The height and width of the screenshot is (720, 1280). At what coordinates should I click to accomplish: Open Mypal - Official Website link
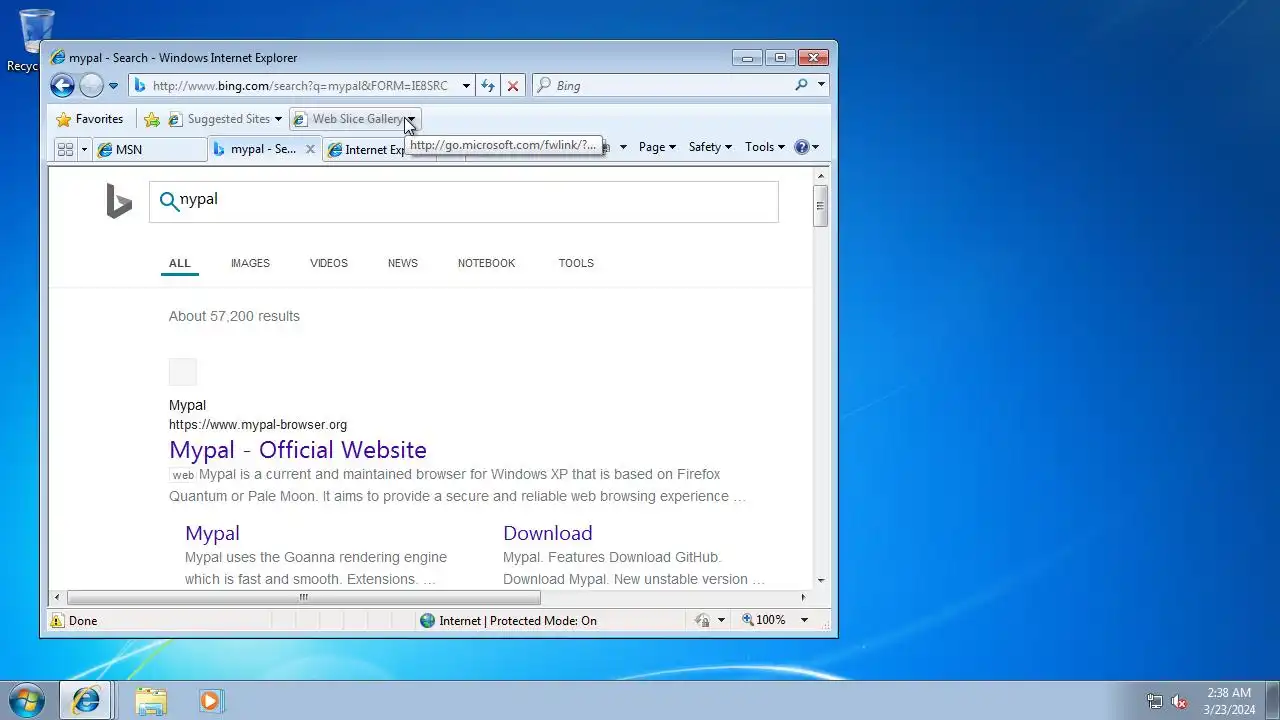298,450
